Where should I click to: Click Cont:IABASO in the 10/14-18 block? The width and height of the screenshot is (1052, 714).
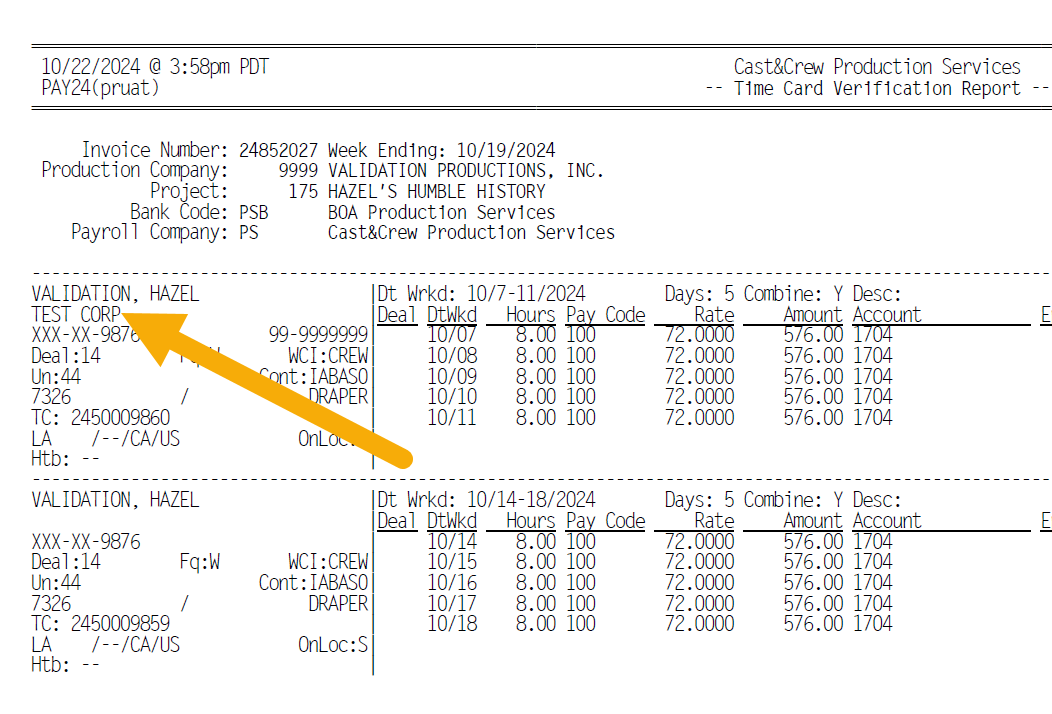pos(314,582)
